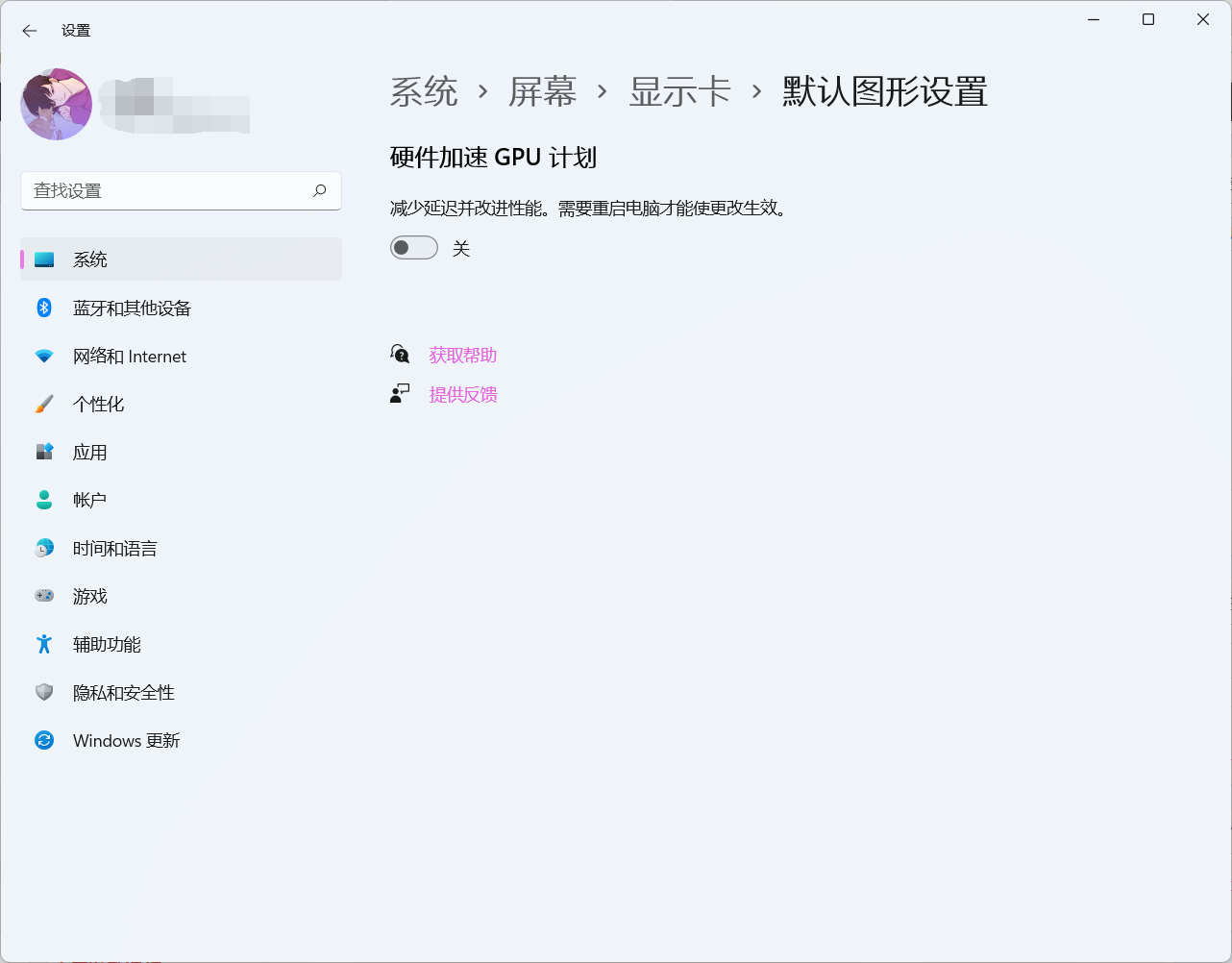
Task: Click the Windows Update sync icon
Action: [44, 740]
